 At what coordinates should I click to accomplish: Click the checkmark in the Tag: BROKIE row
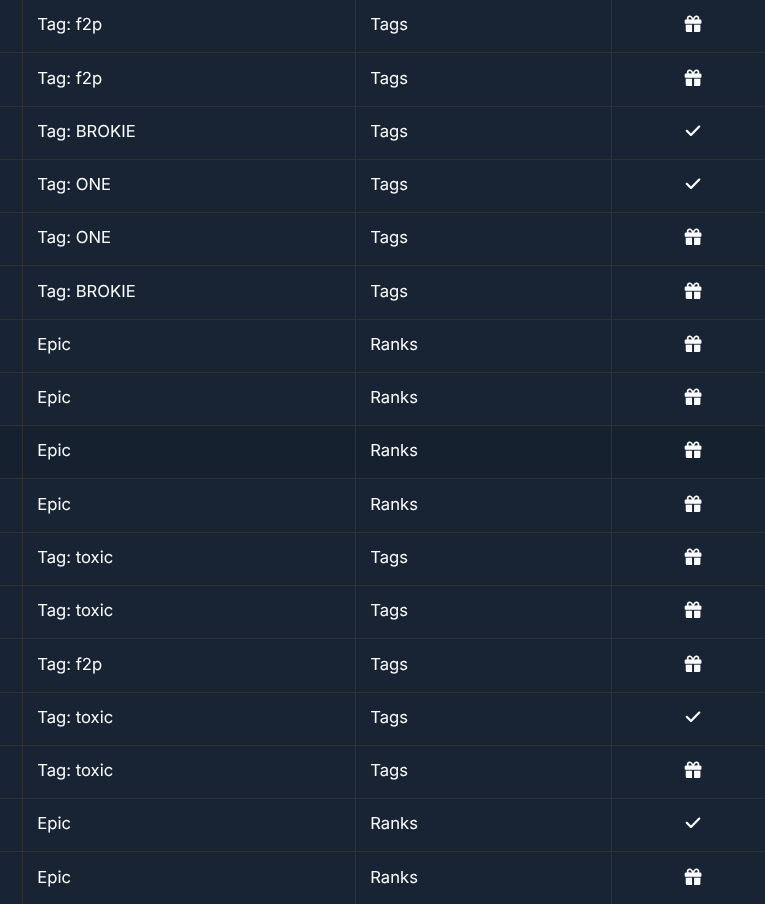(693, 131)
